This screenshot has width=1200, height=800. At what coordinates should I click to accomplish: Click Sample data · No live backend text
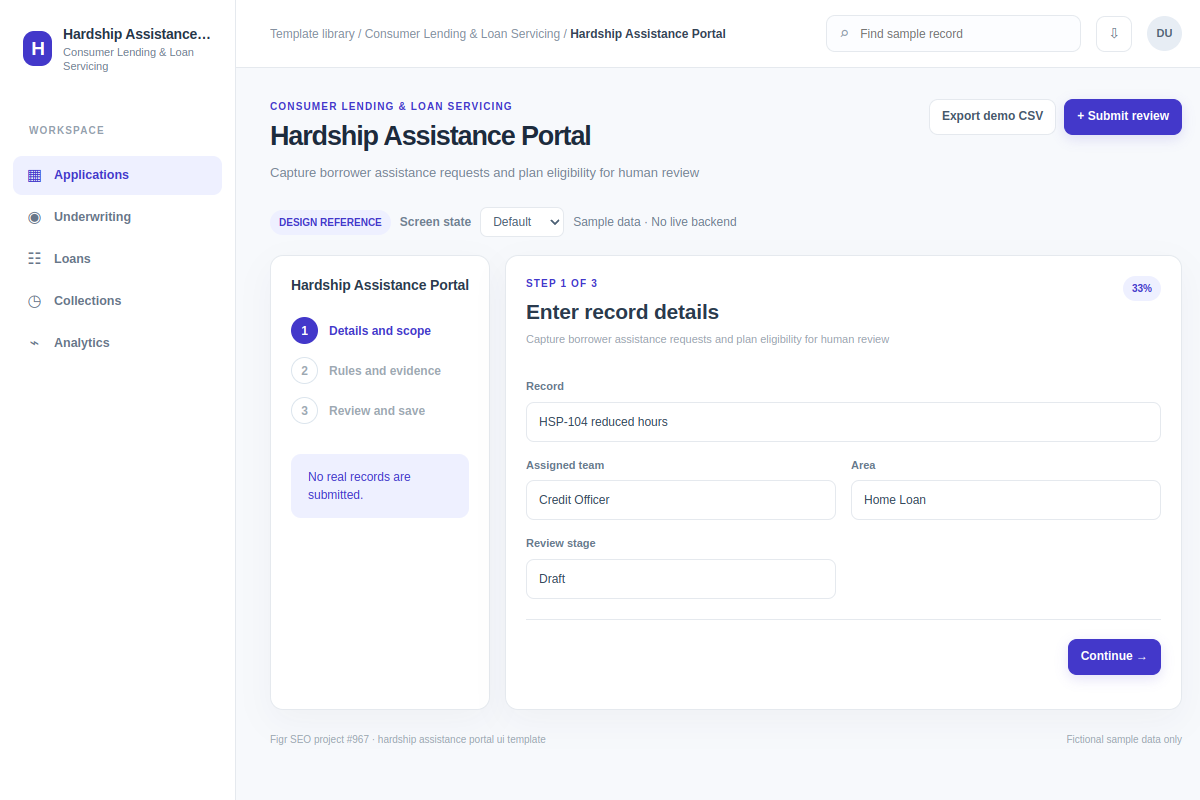655,222
